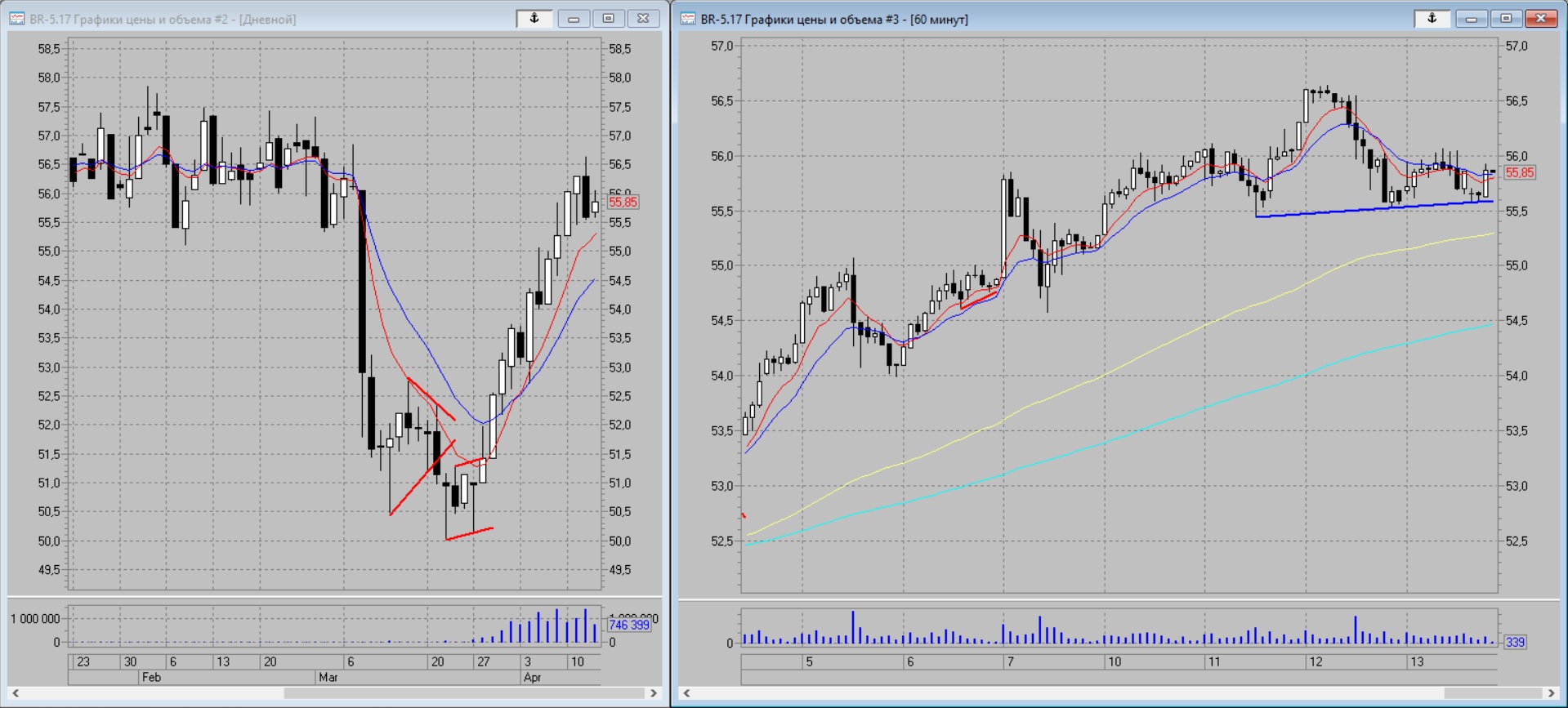The height and width of the screenshot is (708, 1568).
Task: Close the daily chart window
Action: pyautogui.click(x=643, y=18)
